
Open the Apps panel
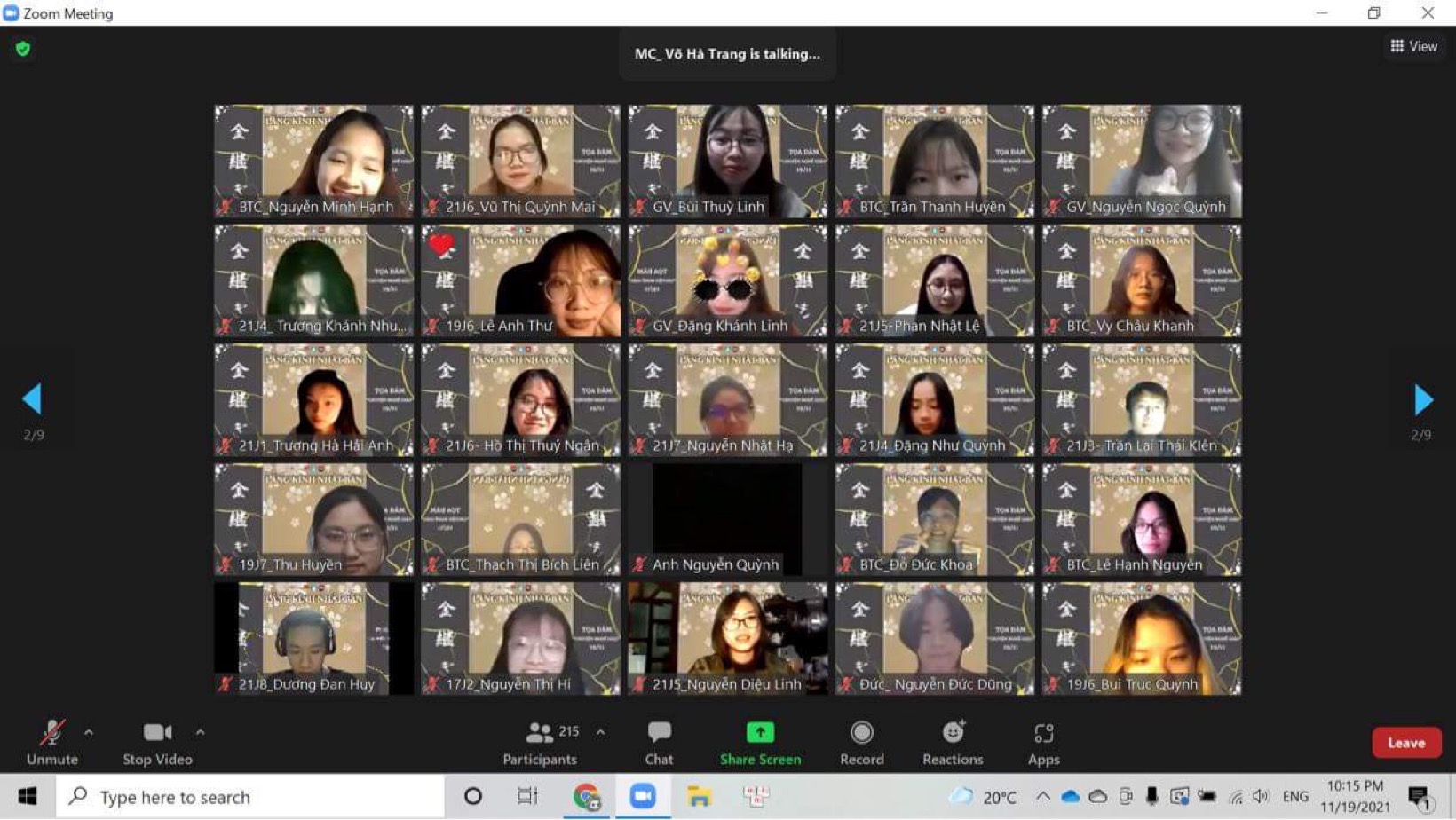1043,744
